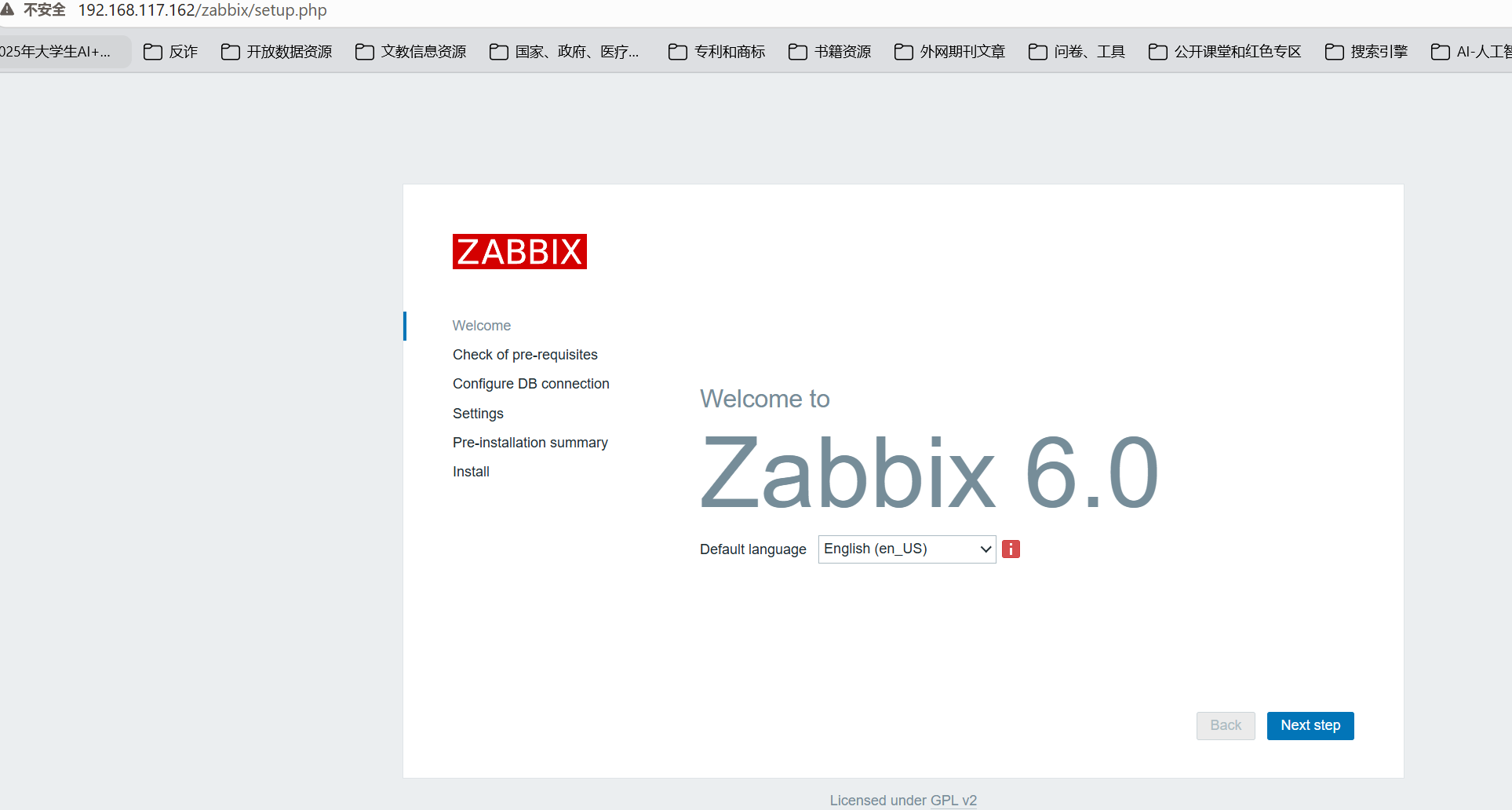Click the red language info icon
The width and height of the screenshot is (1512, 810).
click(1011, 549)
